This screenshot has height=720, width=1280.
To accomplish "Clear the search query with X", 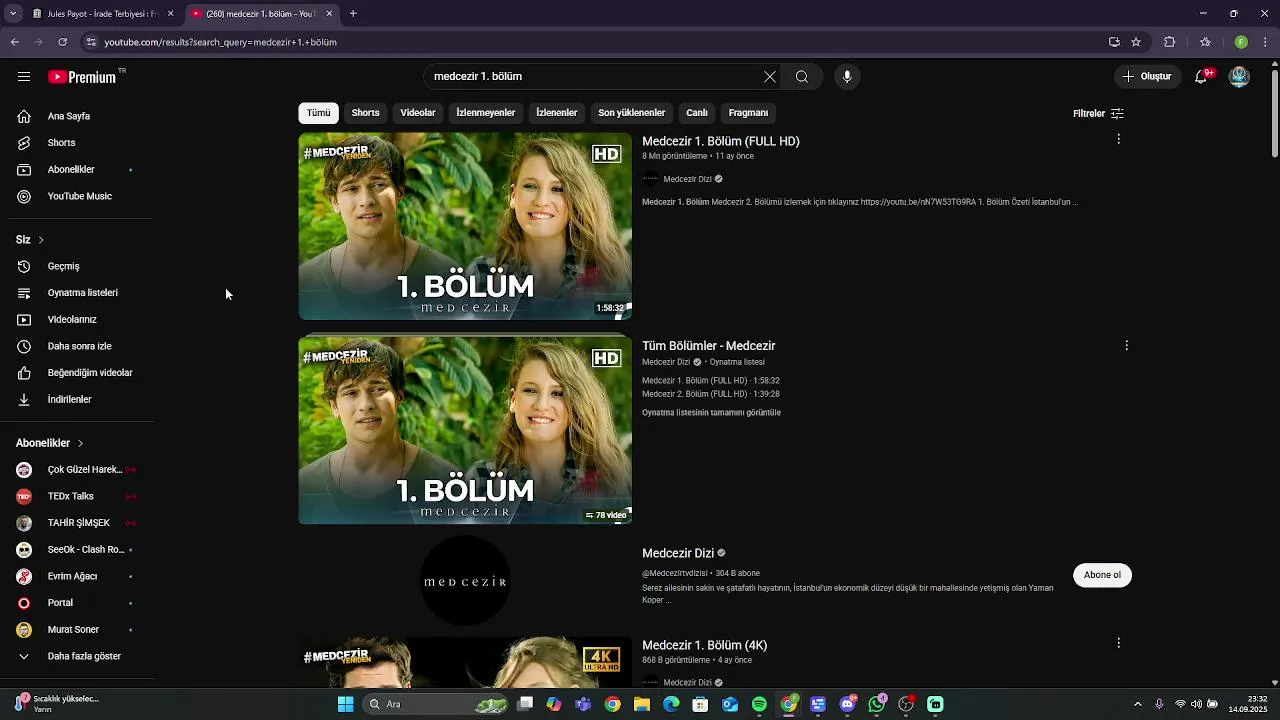I will 769,77.
